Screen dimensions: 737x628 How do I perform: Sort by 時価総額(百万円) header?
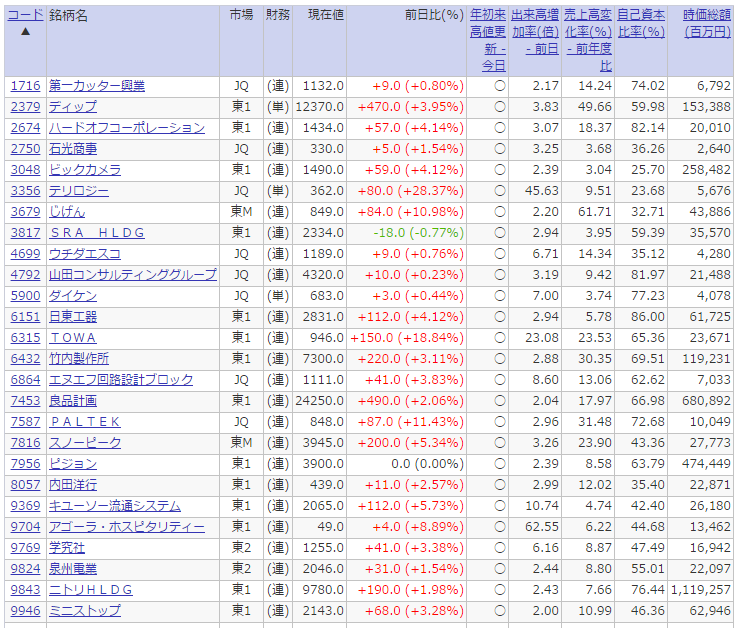click(x=707, y=24)
